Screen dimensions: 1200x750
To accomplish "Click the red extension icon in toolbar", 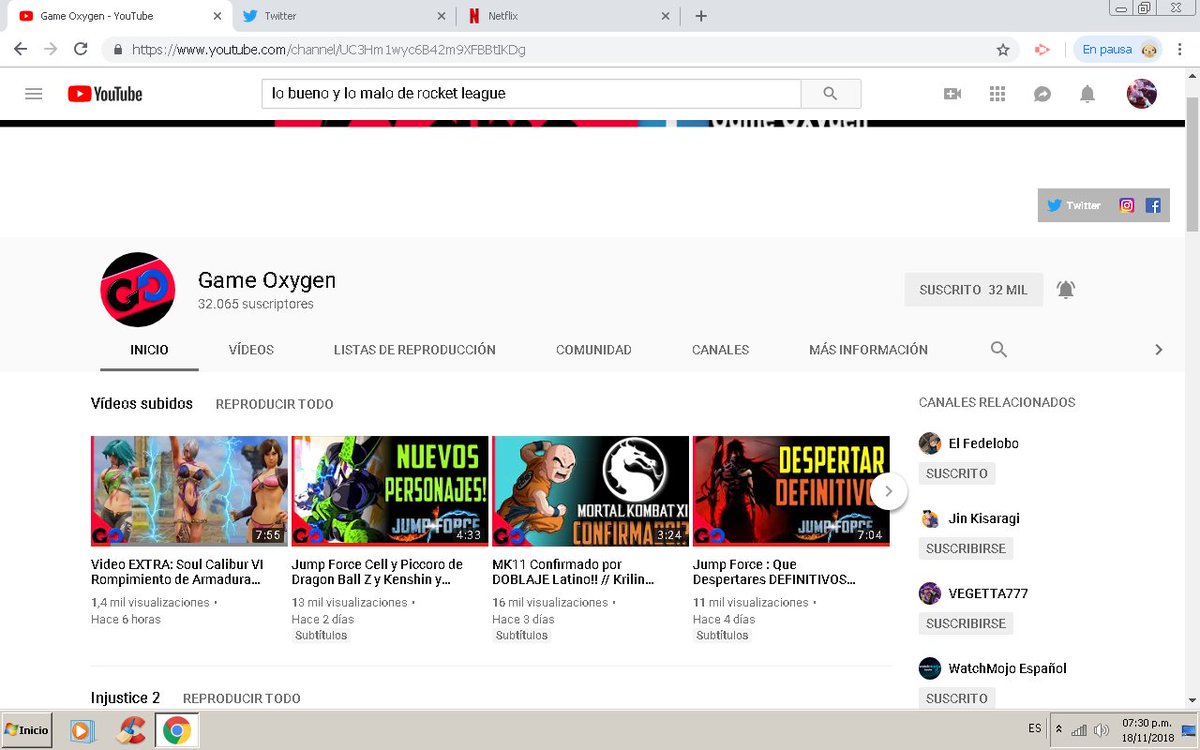I will (x=1042, y=49).
